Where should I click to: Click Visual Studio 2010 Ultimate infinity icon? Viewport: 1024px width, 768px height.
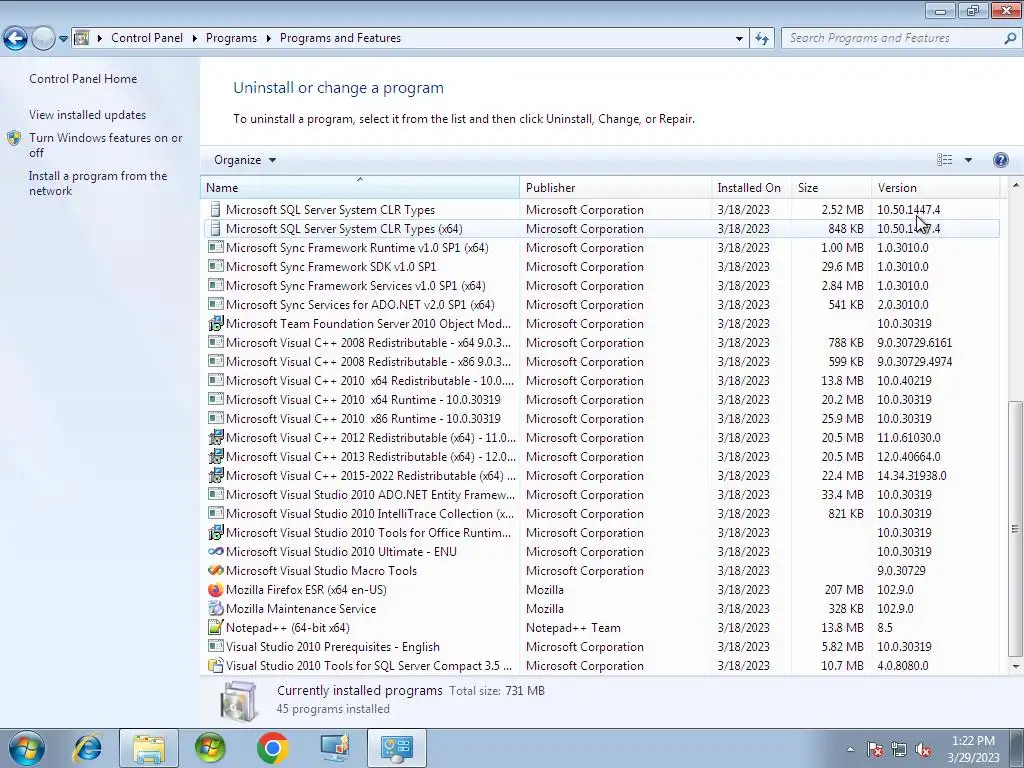[x=216, y=551]
